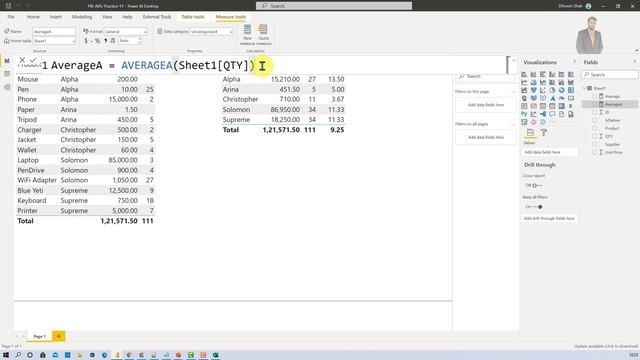Click Add data fields under Filters on this page
The height and width of the screenshot is (360, 640).
486,105
